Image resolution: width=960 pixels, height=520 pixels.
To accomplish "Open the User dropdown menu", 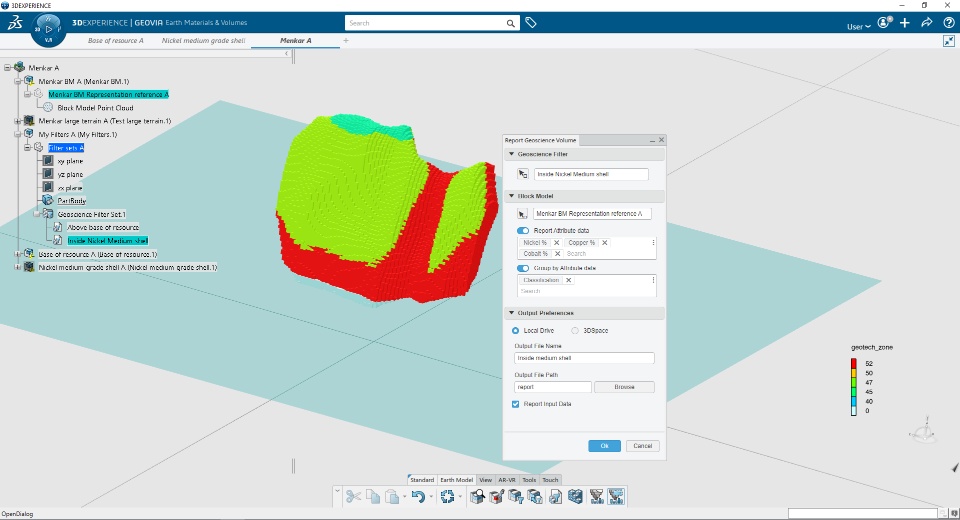I will click(858, 26).
